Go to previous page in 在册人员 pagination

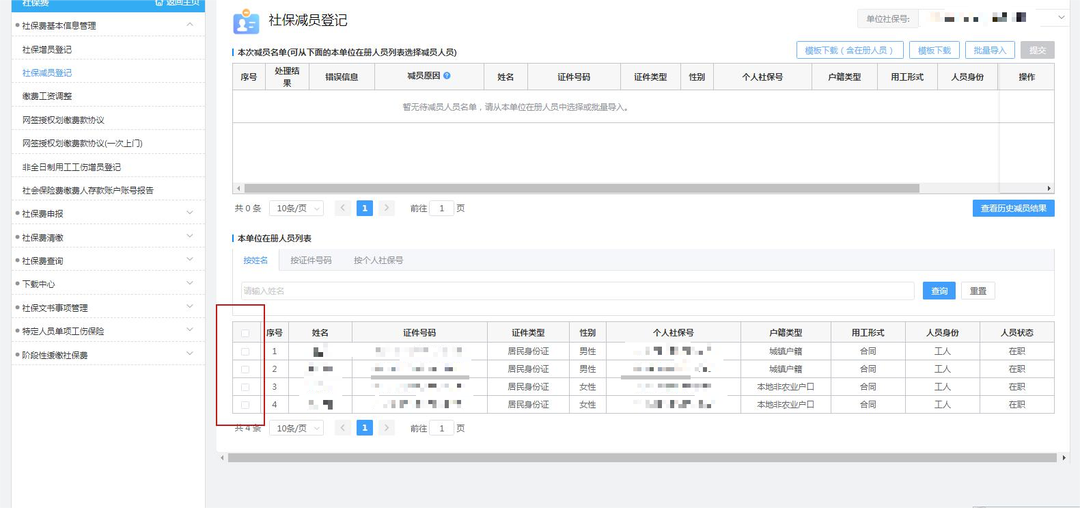343,428
